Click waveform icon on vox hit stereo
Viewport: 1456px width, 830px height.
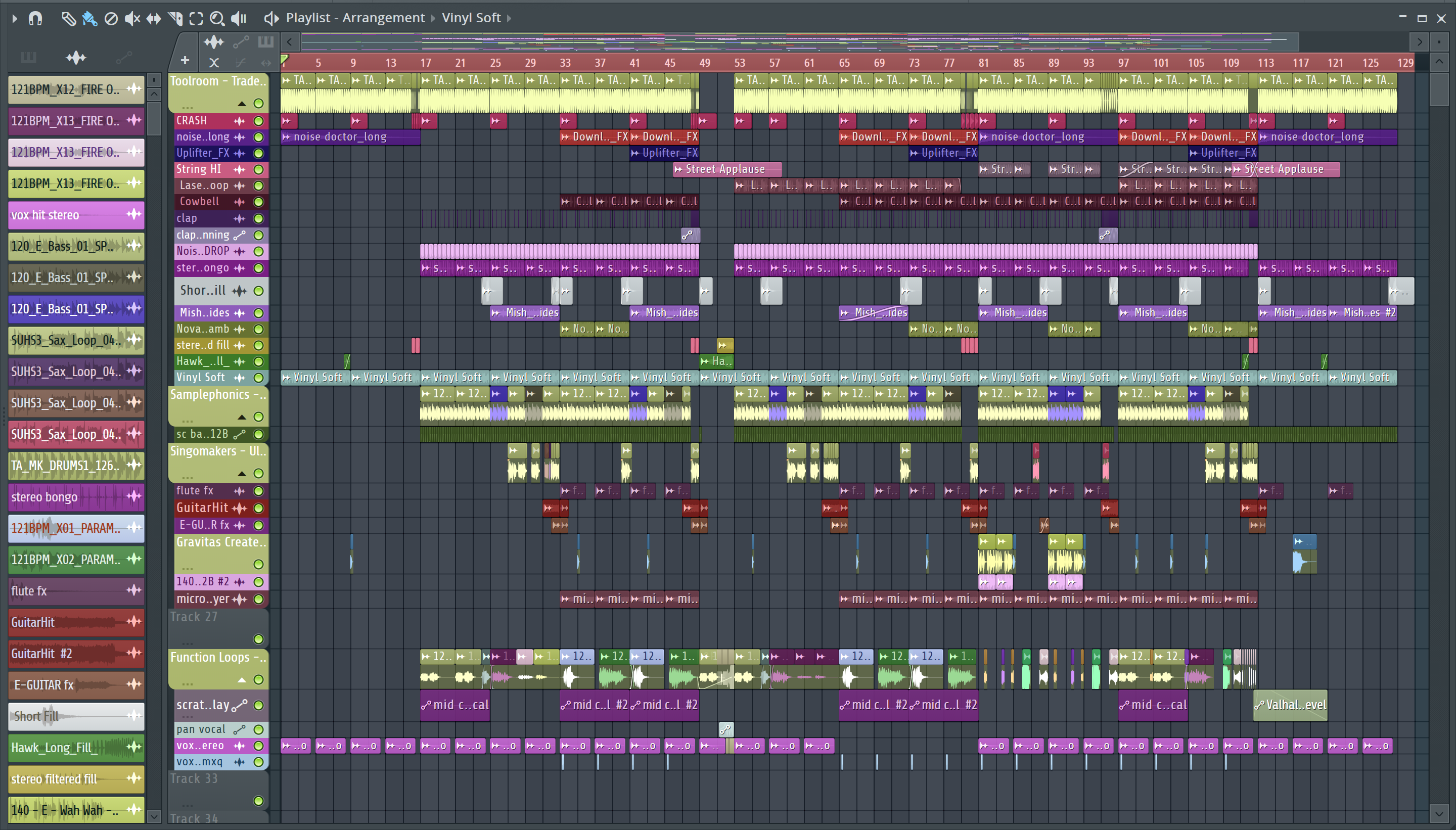[x=134, y=214]
